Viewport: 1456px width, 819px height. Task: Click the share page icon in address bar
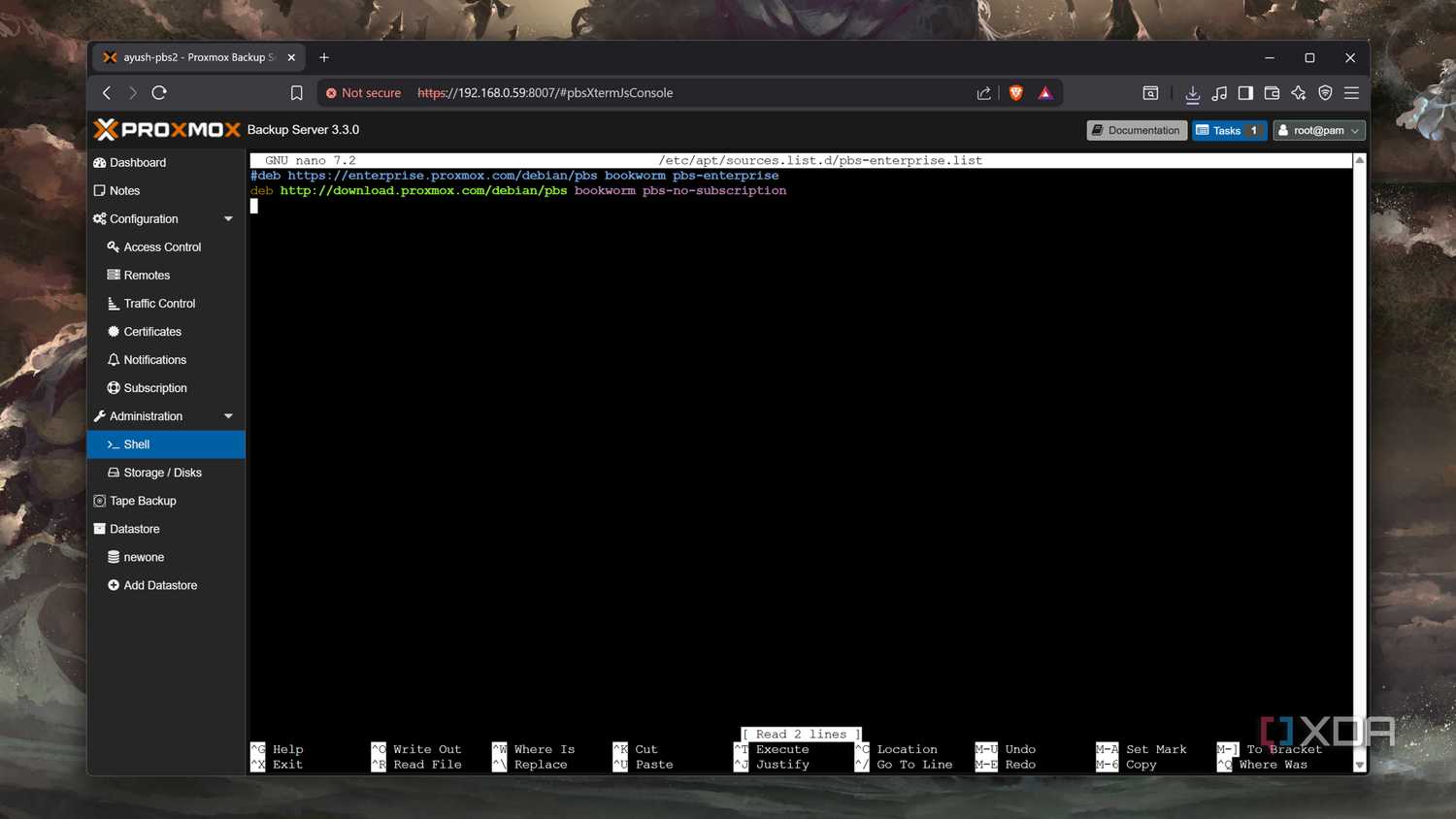tap(983, 93)
